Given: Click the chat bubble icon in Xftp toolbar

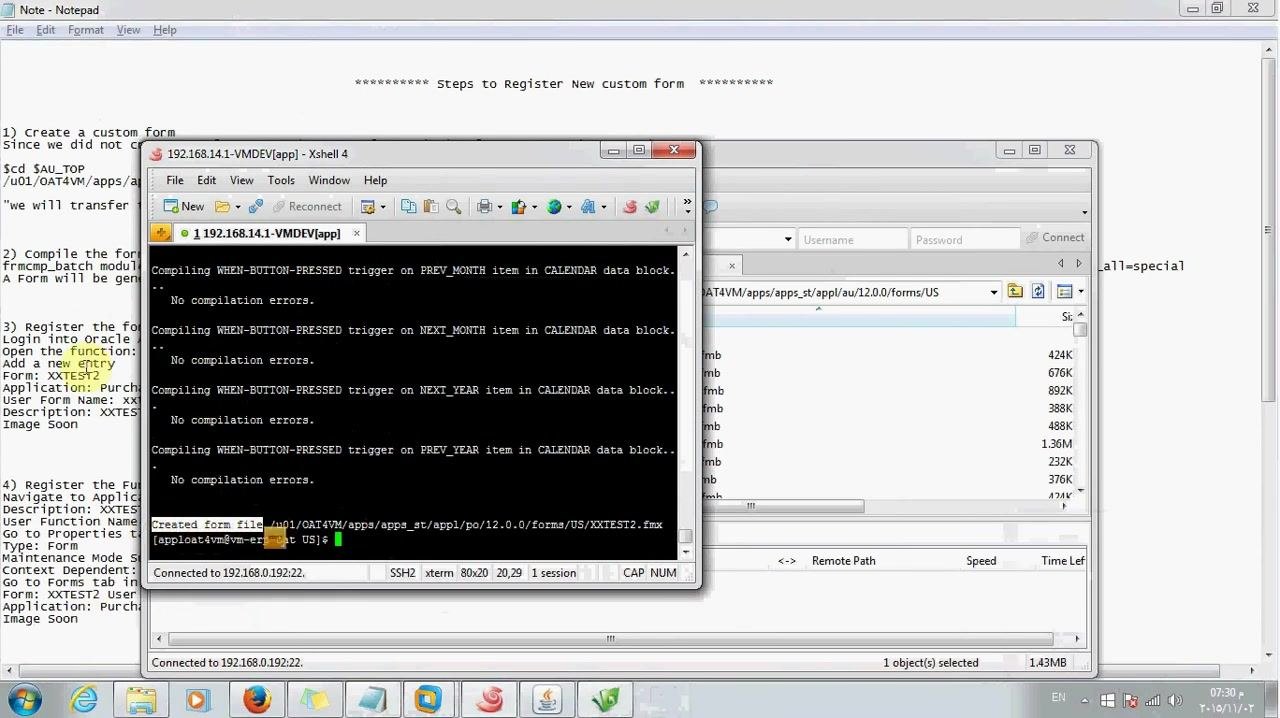Looking at the screenshot, I should coord(710,206).
